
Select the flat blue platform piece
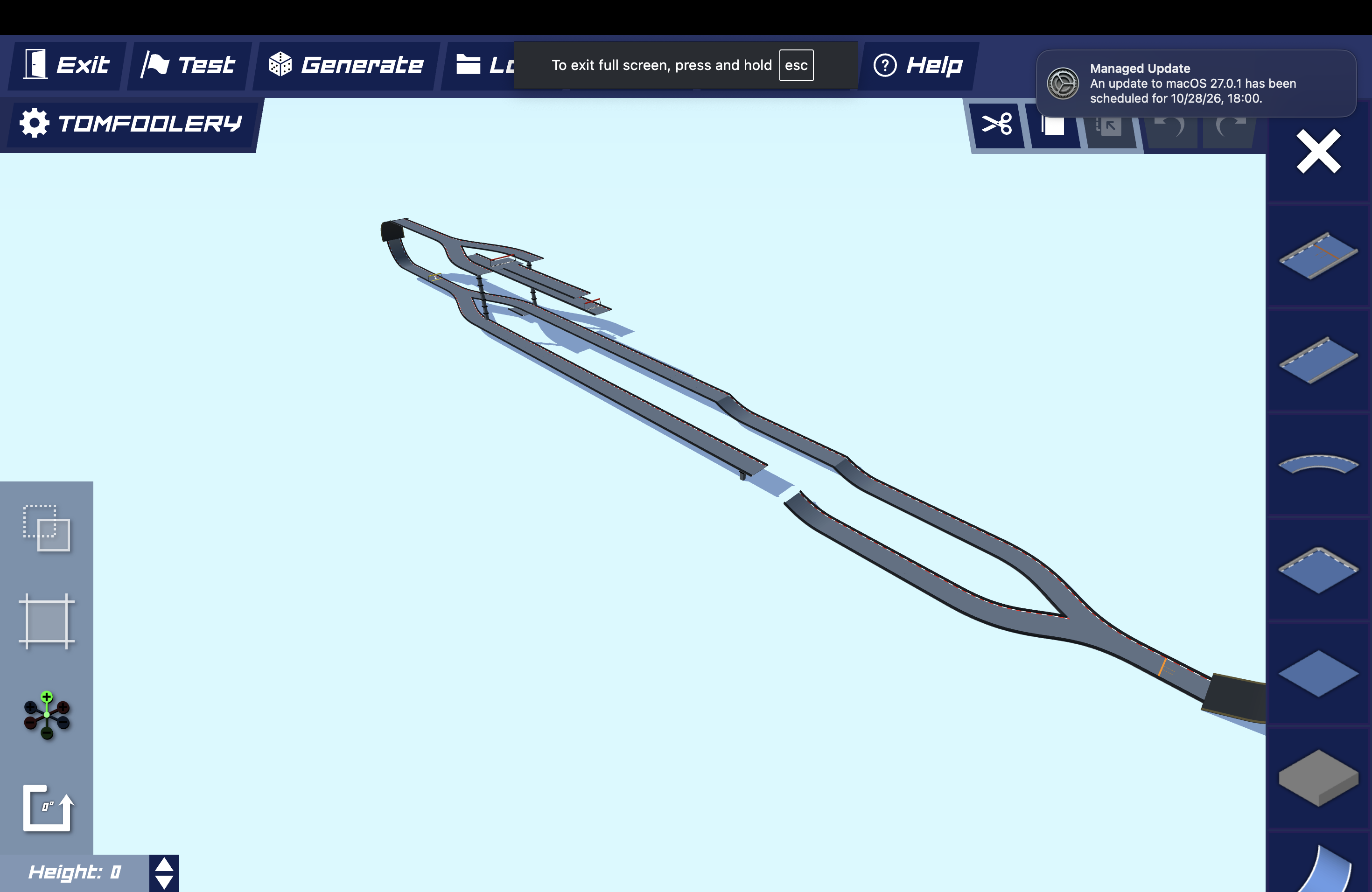(x=1318, y=674)
